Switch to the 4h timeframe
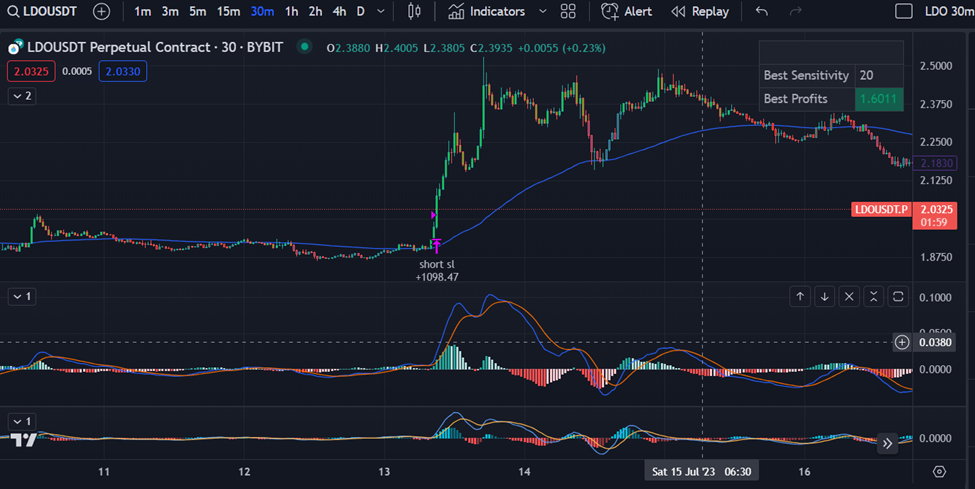This screenshot has height=489, width=975. click(340, 12)
